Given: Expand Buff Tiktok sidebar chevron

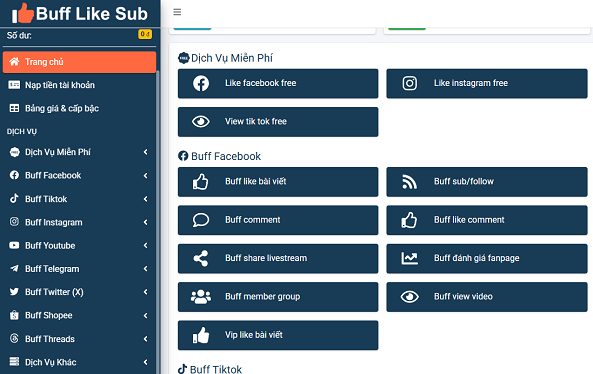Looking at the screenshot, I should click(146, 199).
